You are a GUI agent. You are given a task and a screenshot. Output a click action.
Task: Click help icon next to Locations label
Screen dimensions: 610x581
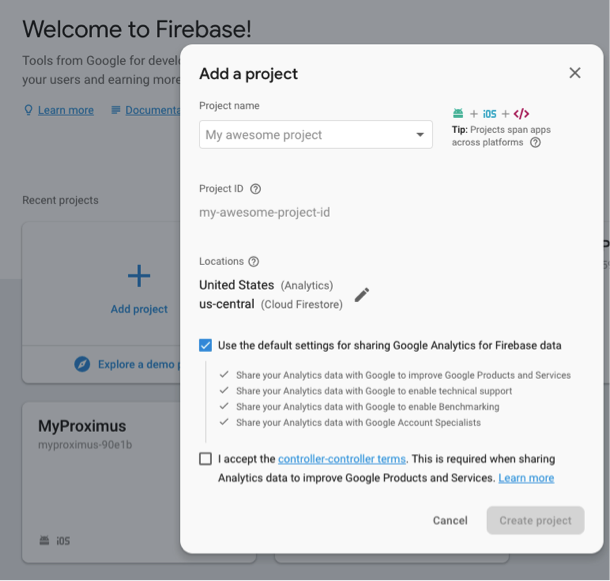click(253, 262)
